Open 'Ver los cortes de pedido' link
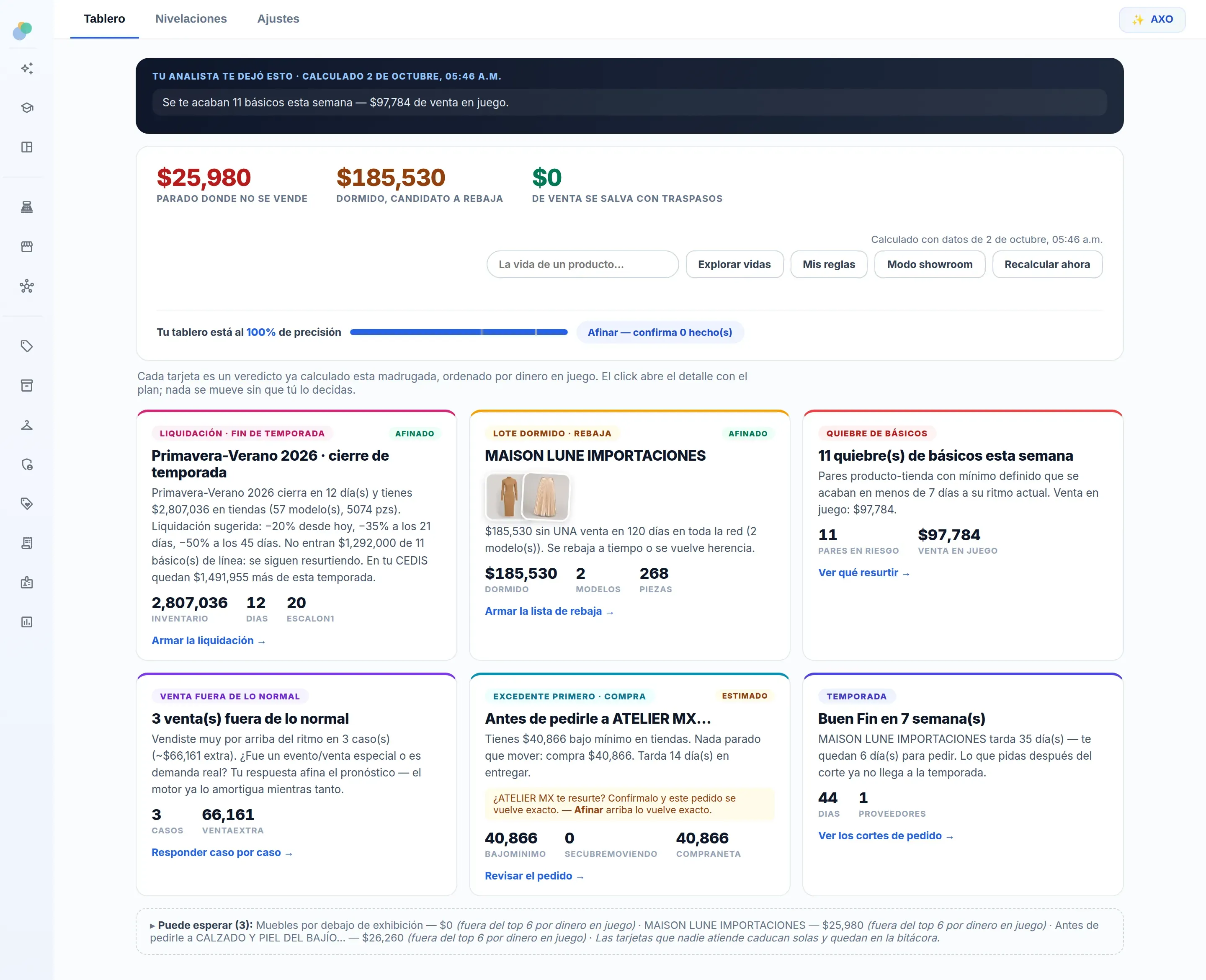The image size is (1206, 980). [886, 836]
